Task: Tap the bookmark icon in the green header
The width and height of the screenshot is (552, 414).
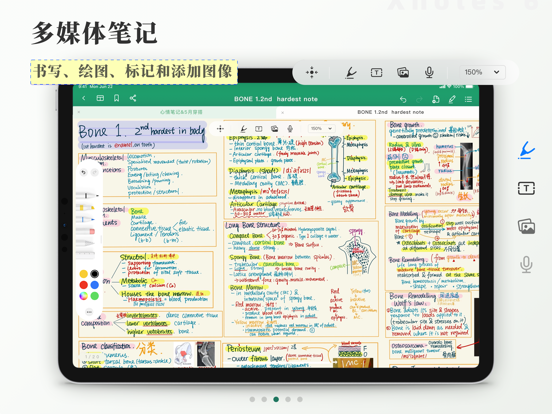Action: pos(117,98)
